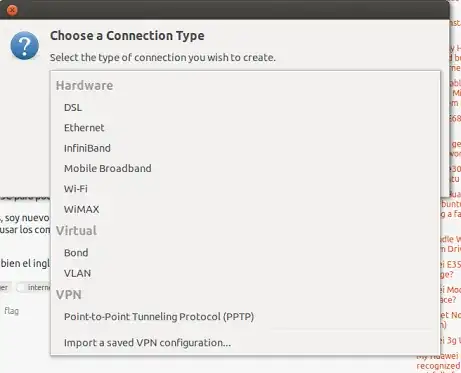Choose WiMAX connection type
The image size is (461, 373).
[245, 209]
